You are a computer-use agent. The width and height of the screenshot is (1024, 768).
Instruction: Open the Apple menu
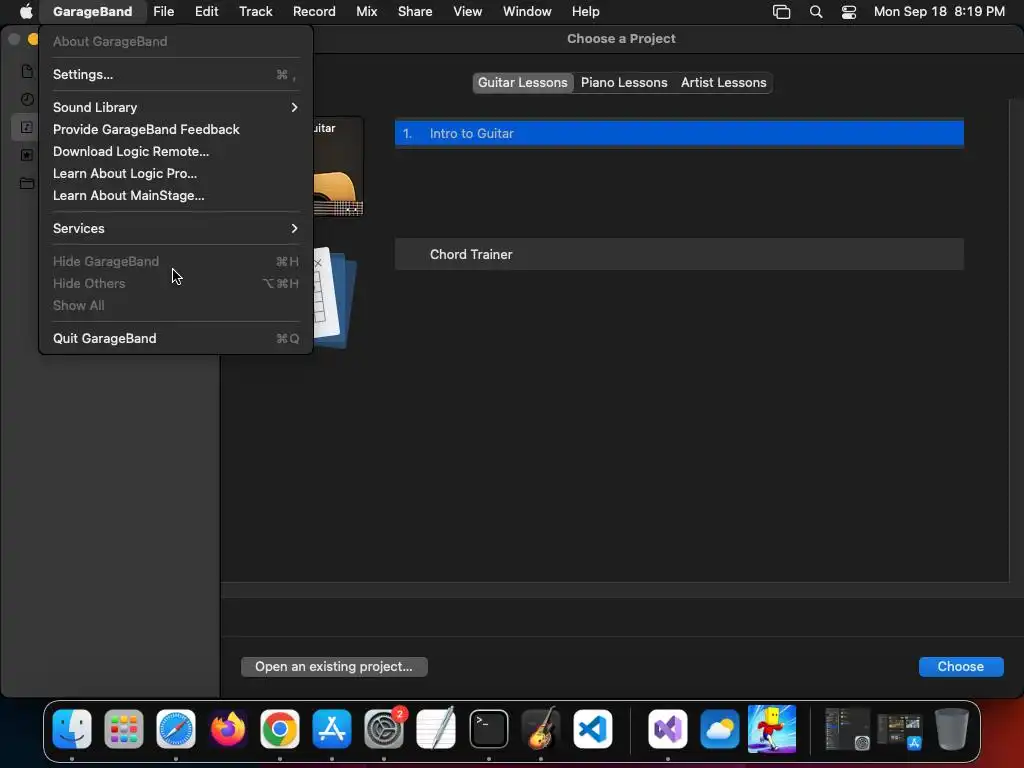(26, 12)
